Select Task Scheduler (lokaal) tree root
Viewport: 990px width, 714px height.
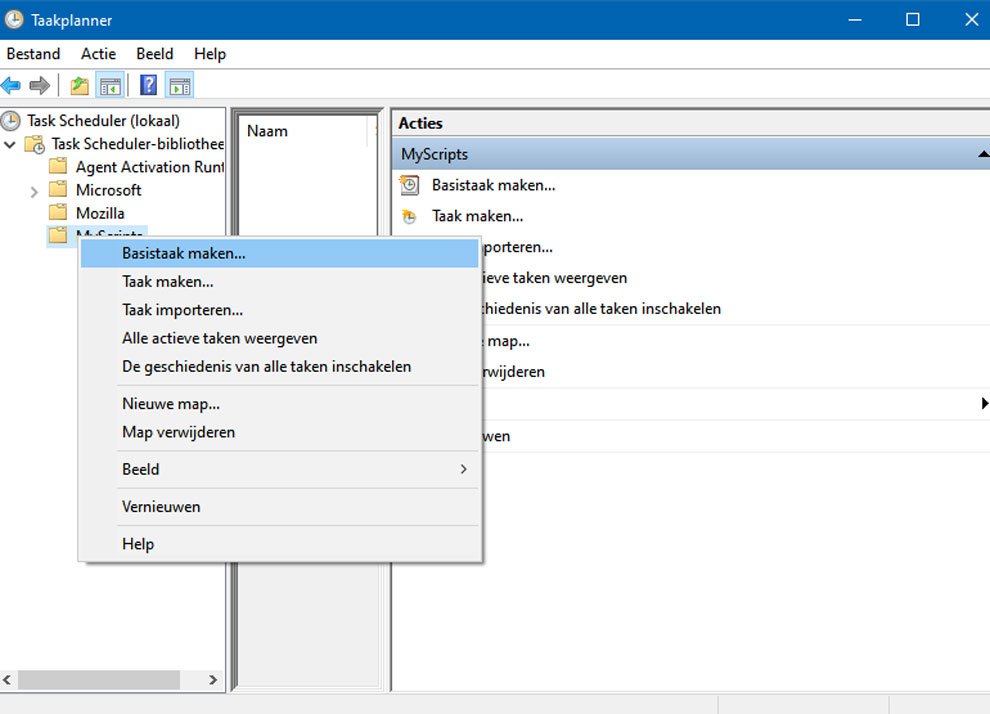pyautogui.click(x=104, y=121)
